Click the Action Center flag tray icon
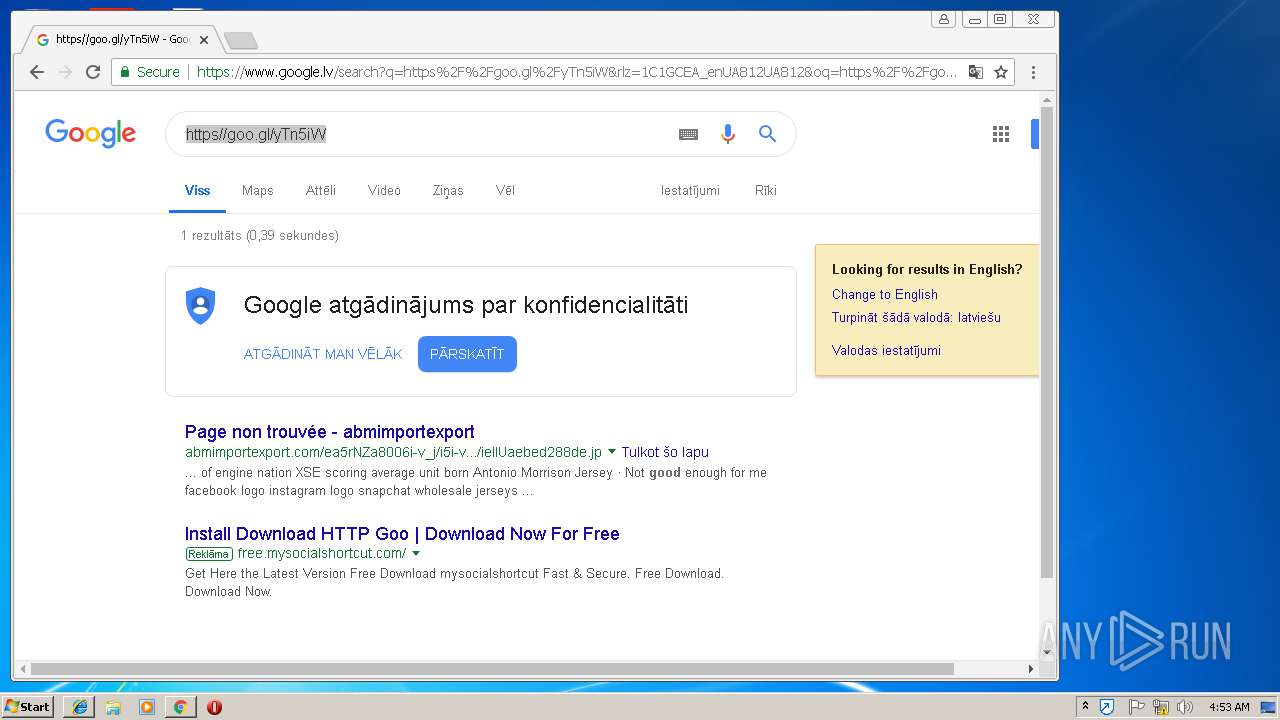 (x=1136, y=707)
